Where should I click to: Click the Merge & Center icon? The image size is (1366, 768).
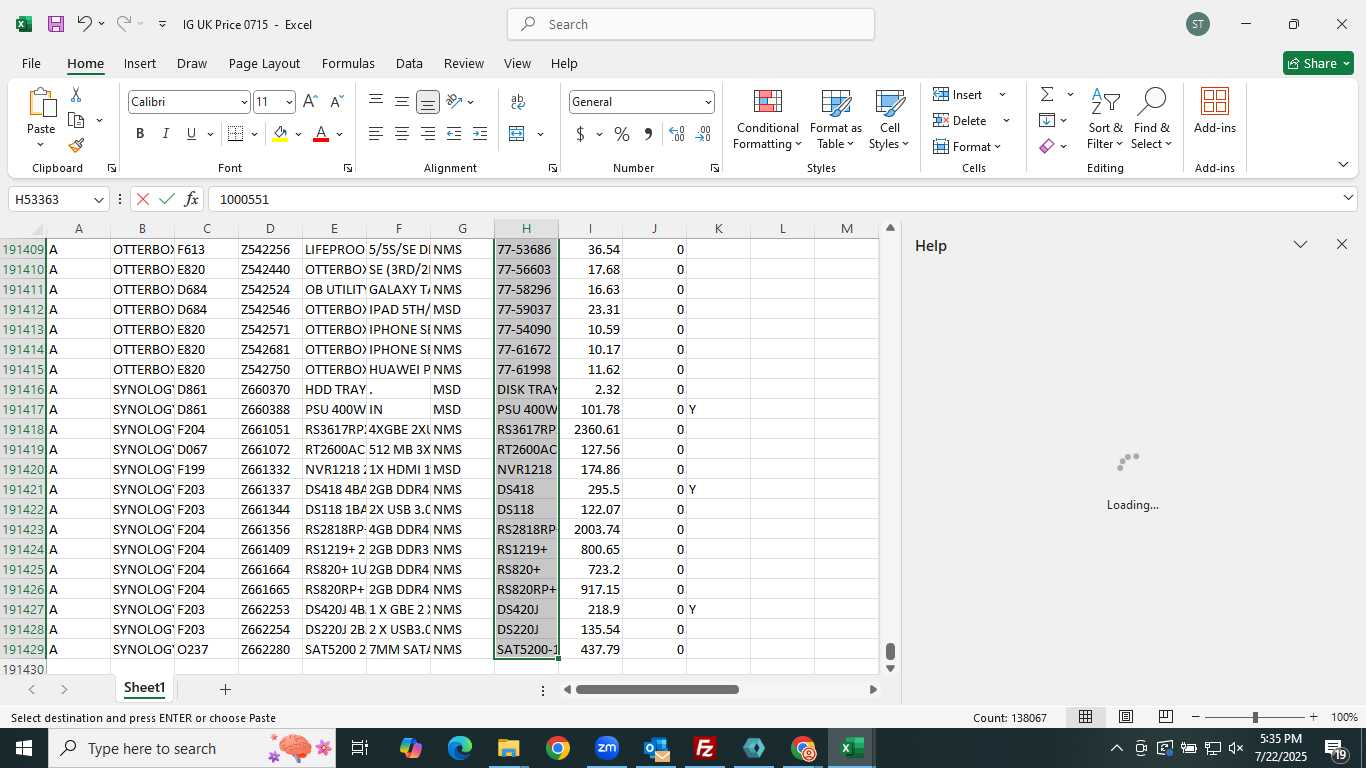point(517,134)
